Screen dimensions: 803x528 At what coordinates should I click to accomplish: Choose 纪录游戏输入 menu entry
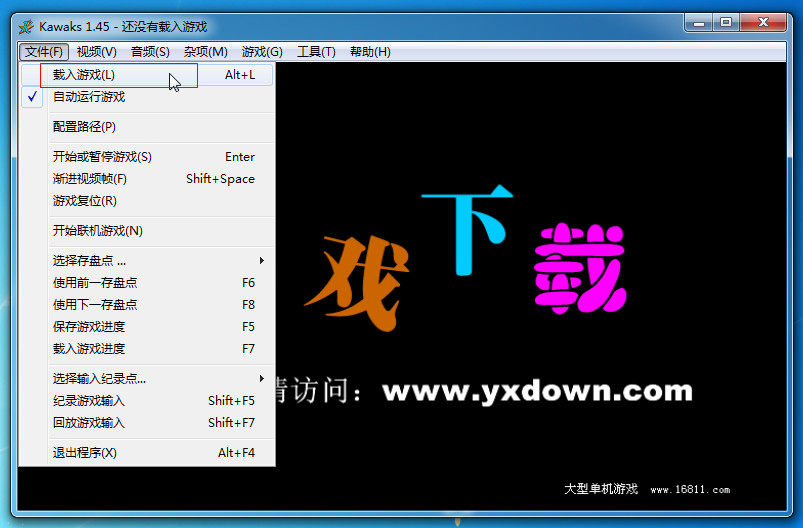pyautogui.click(x=147, y=400)
